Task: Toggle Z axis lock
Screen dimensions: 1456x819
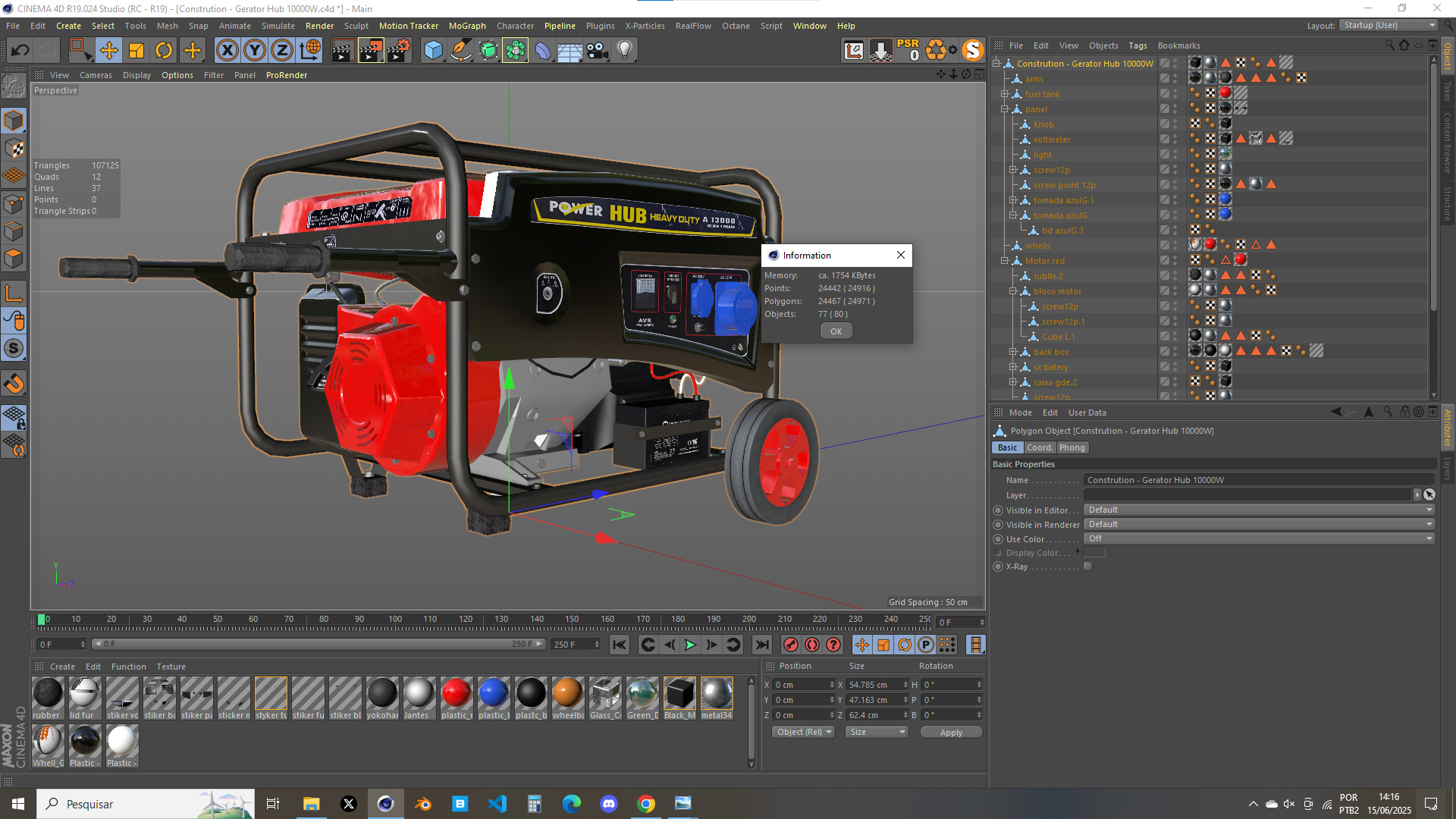Action: (x=282, y=51)
